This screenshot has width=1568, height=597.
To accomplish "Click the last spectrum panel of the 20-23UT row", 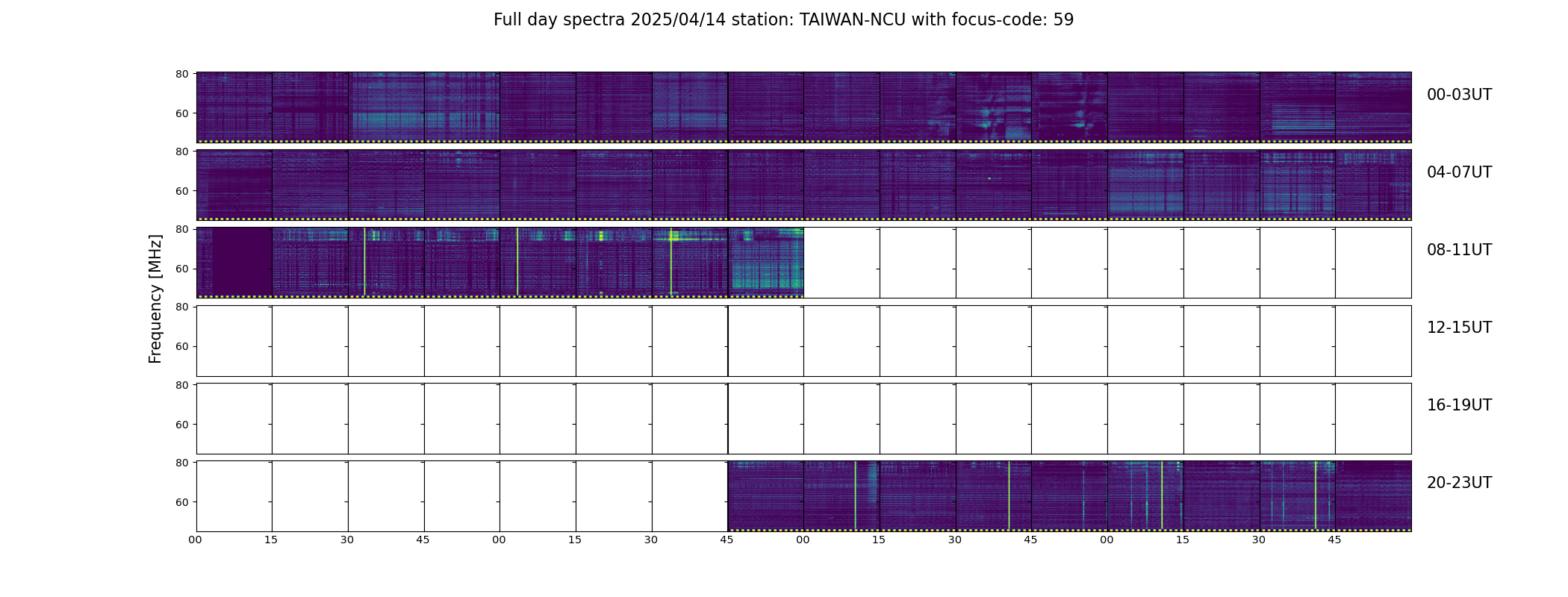I will click(x=1373, y=496).
